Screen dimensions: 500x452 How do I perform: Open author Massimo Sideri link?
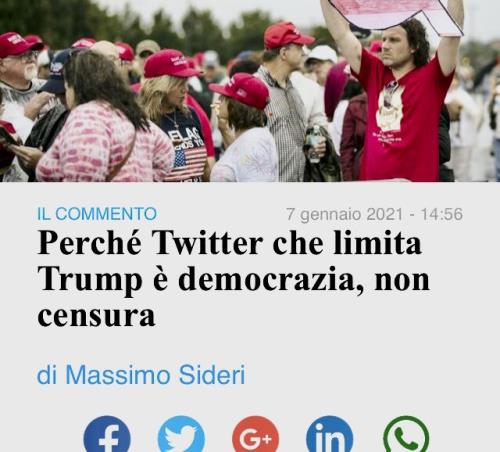pos(141,375)
